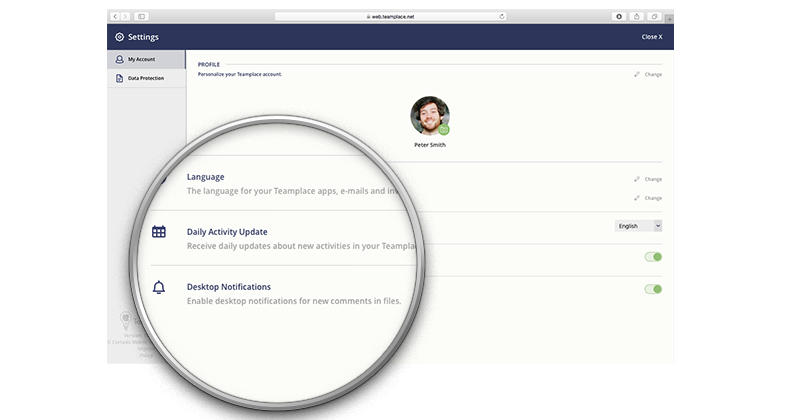Click the browser back arrow

pyautogui.click(x=115, y=16)
